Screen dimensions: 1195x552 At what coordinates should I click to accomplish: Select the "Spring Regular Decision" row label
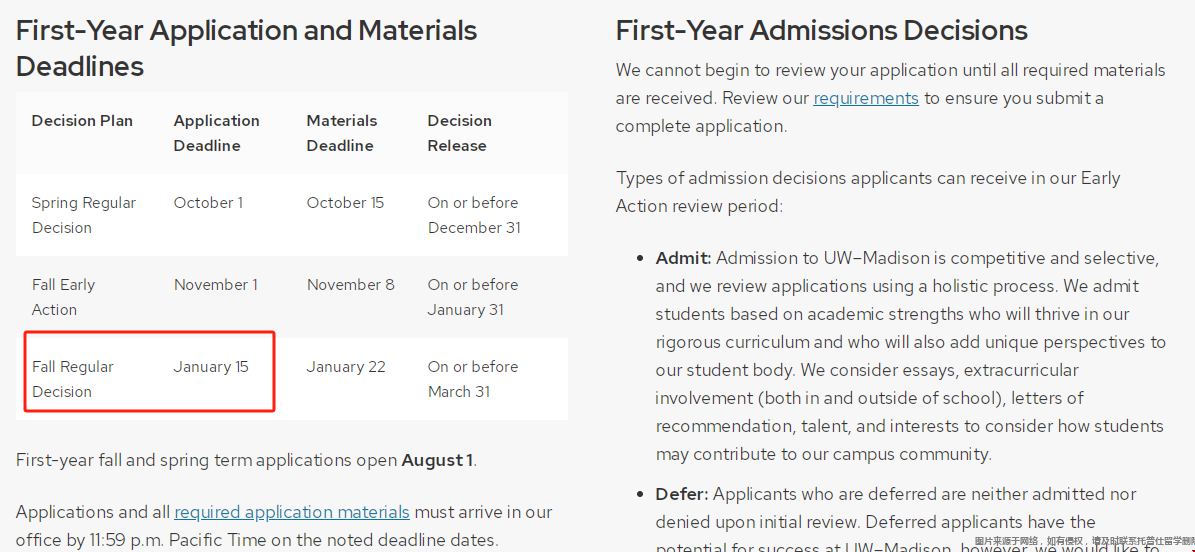[x=83, y=215]
